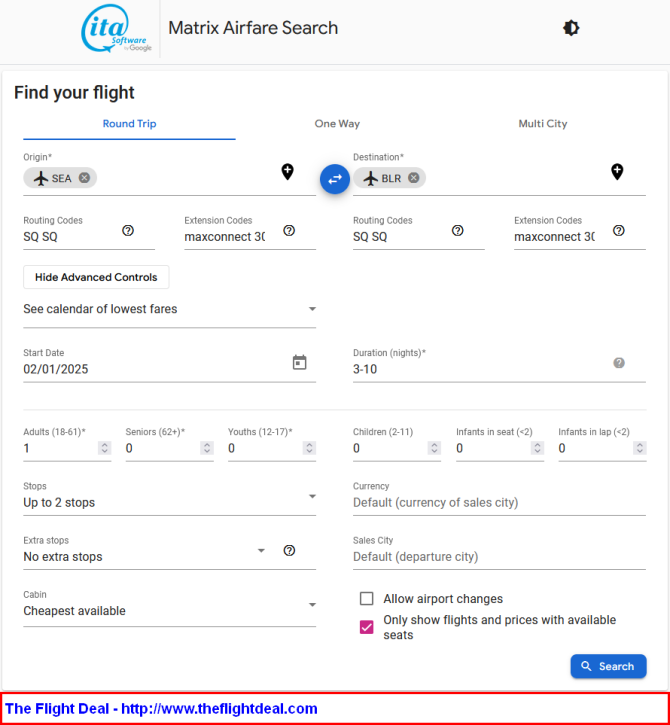Image resolution: width=670 pixels, height=725 pixels.
Task: Click the Find your flight heading
Action: tap(74, 92)
